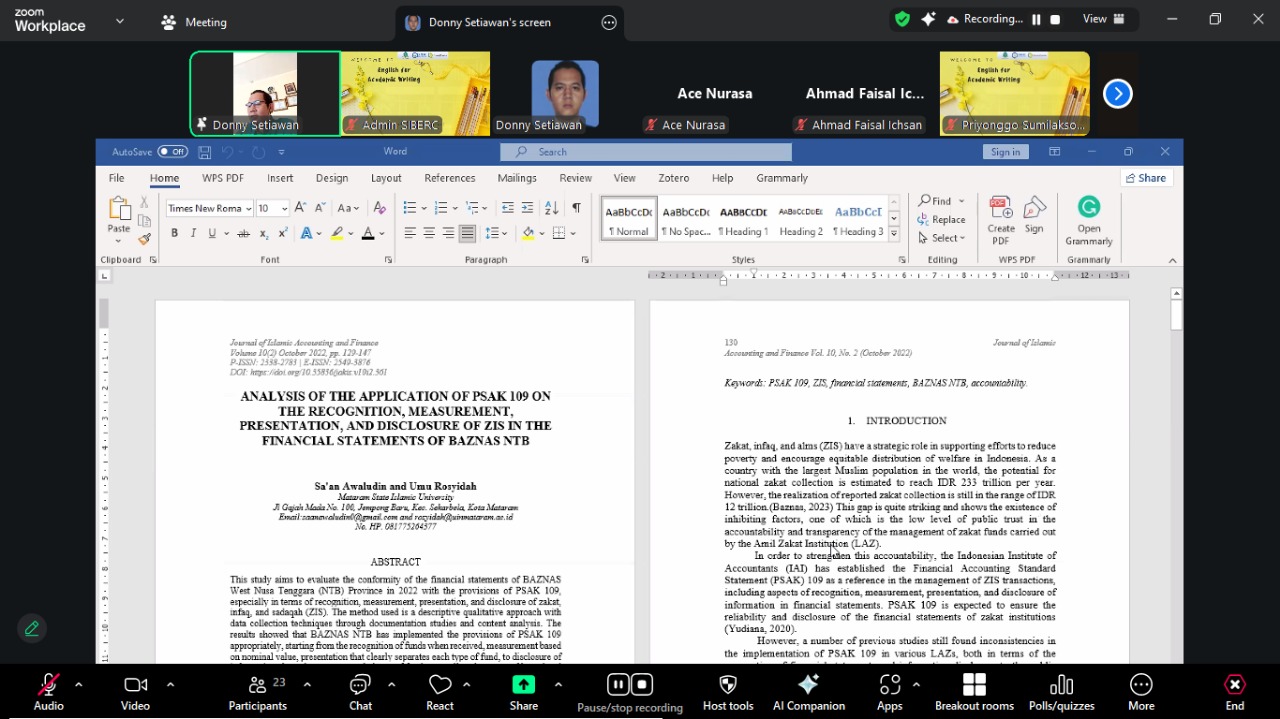Viewport: 1280px width, 719px height.
Task: Open Host tools shield
Action: [x=727, y=691]
